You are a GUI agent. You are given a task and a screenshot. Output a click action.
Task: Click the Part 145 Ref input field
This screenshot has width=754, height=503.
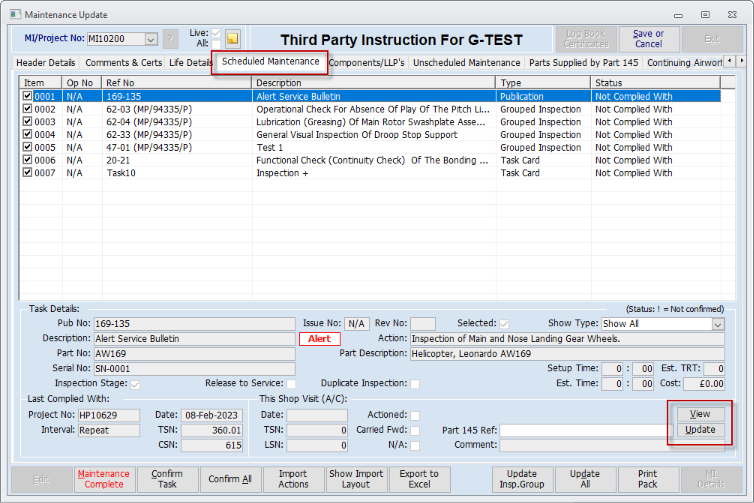pyautogui.click(x=585, y=430)
